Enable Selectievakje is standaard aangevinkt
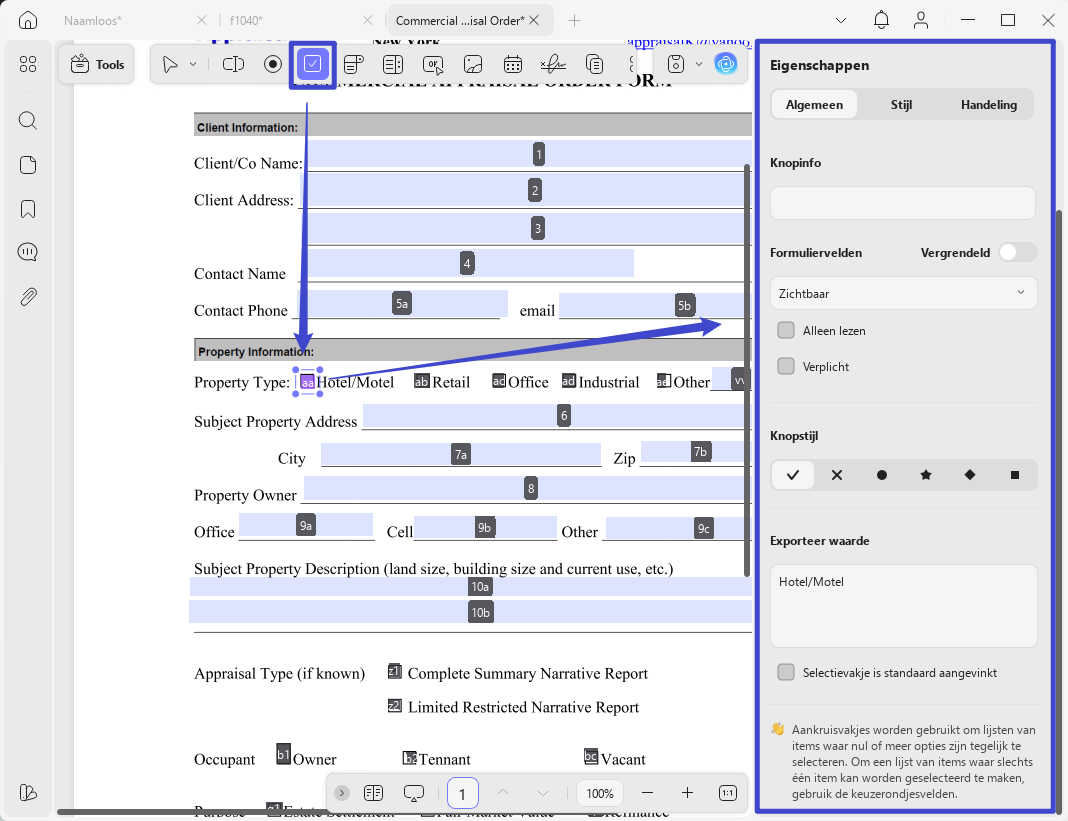 click(x=786, y=672)
